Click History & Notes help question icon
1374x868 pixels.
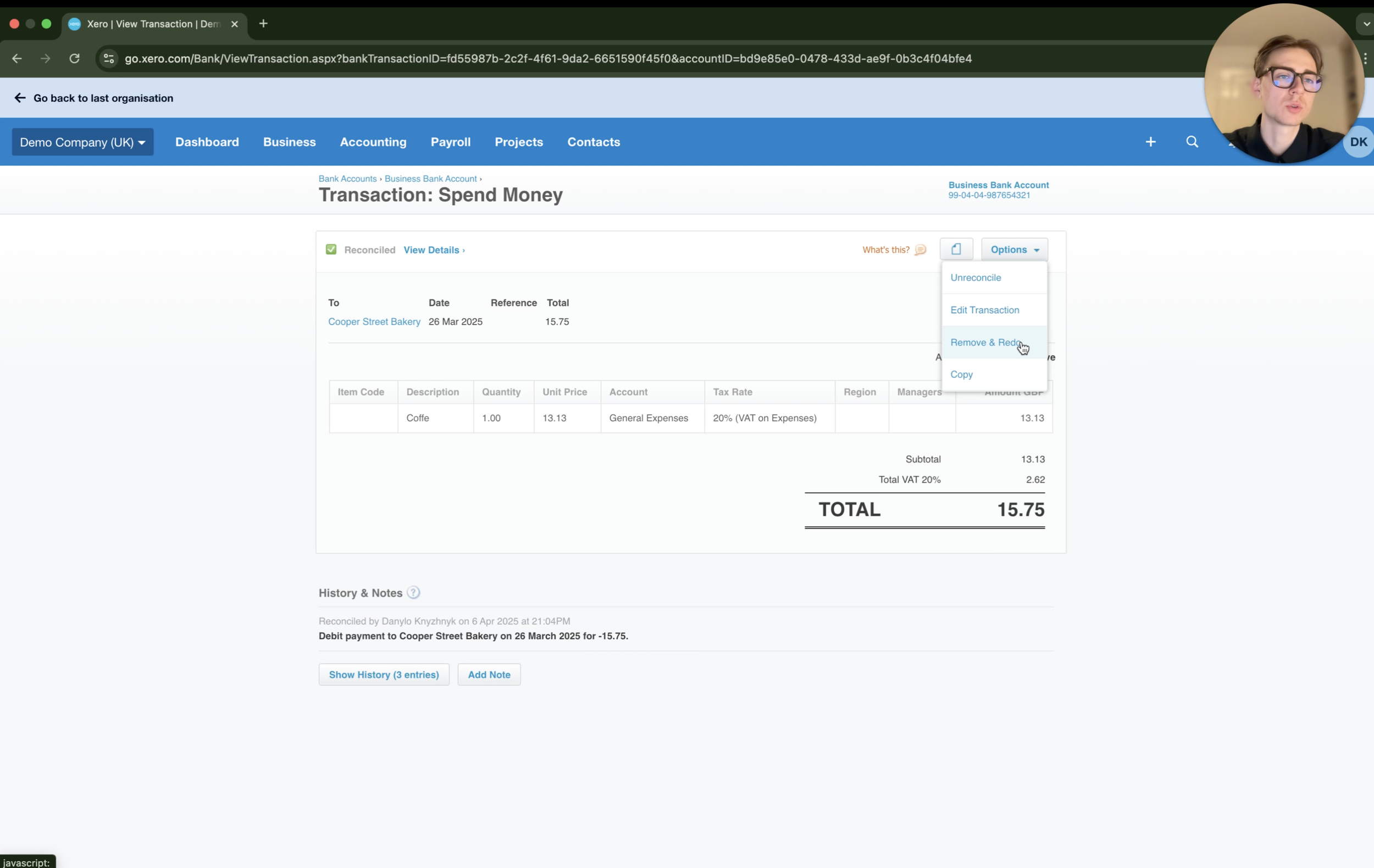[414, 593]
